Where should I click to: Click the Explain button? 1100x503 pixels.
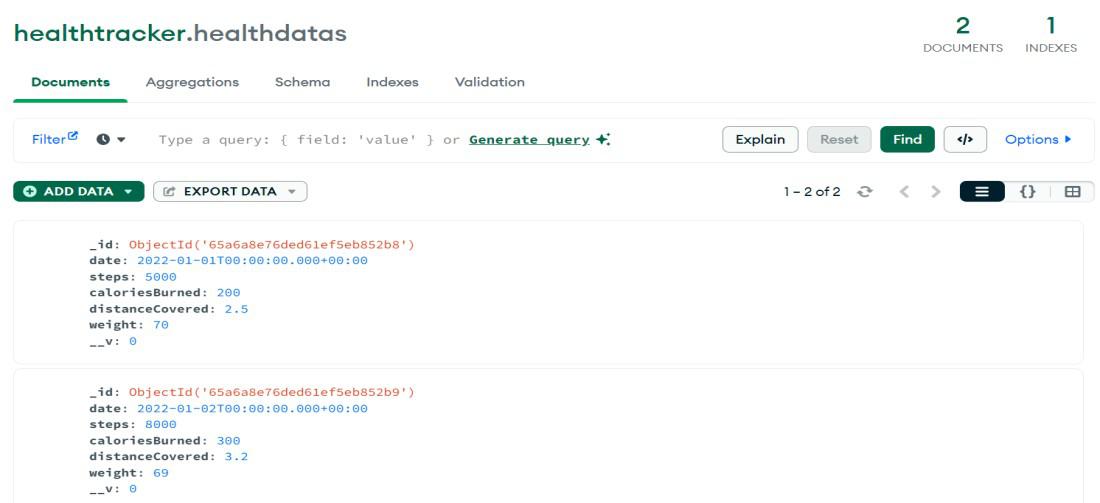(760, 139)
